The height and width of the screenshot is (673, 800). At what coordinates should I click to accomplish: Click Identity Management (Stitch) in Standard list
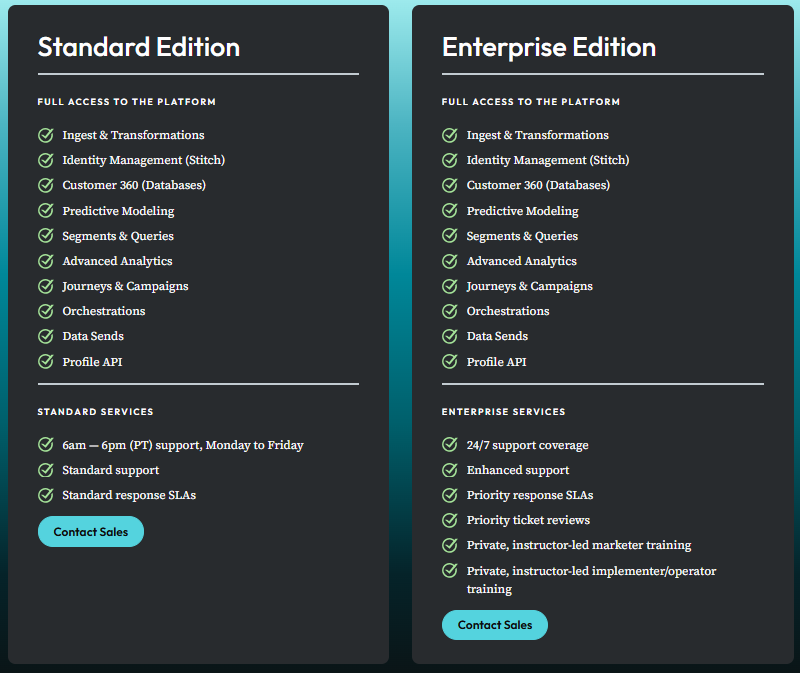144,160
